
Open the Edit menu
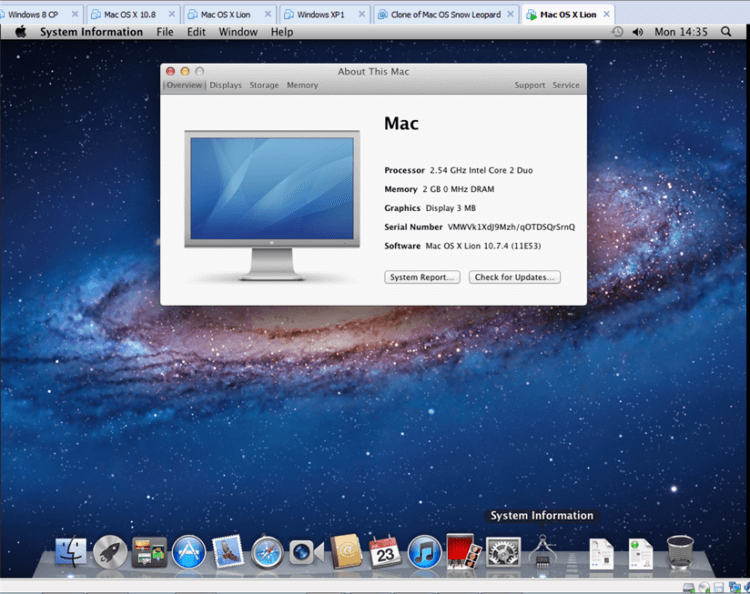(196, 32)
